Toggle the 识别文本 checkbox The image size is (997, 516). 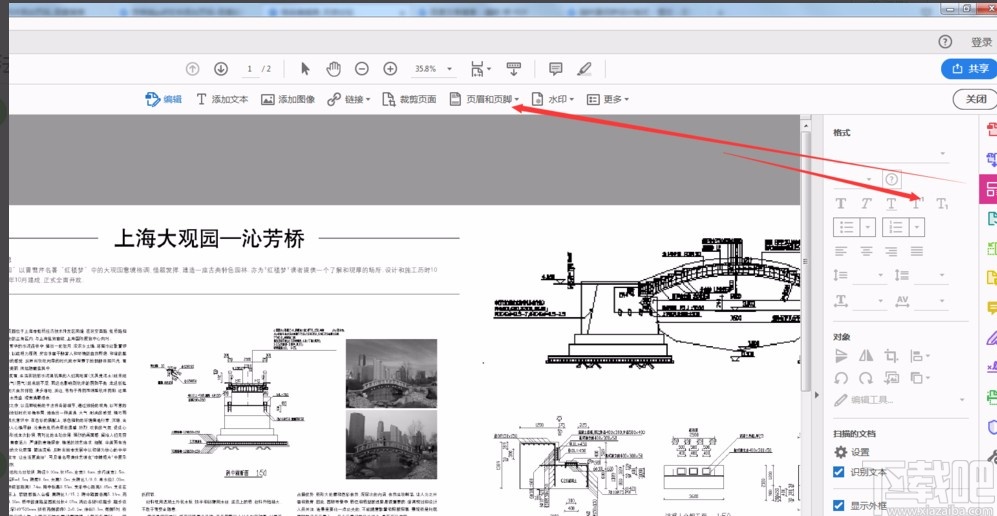pos(839,472)
